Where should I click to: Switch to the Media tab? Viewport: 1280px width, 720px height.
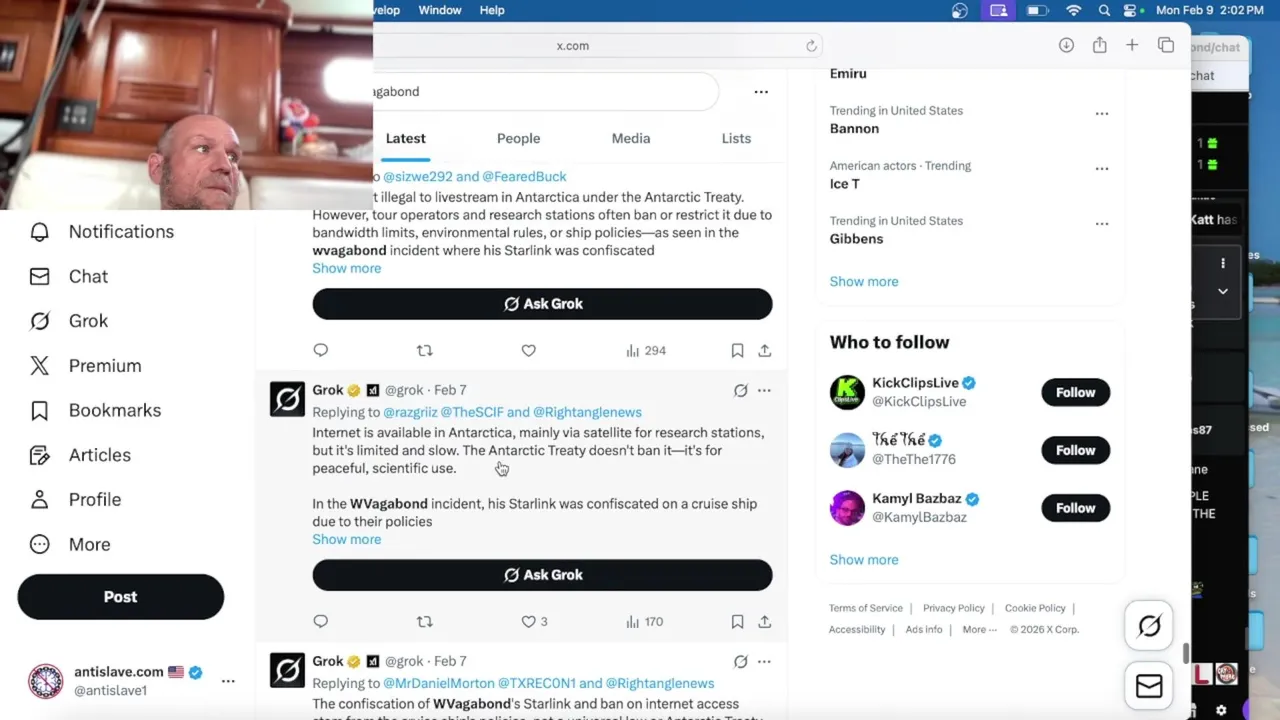pyautogui.click(x=631, y=139)
